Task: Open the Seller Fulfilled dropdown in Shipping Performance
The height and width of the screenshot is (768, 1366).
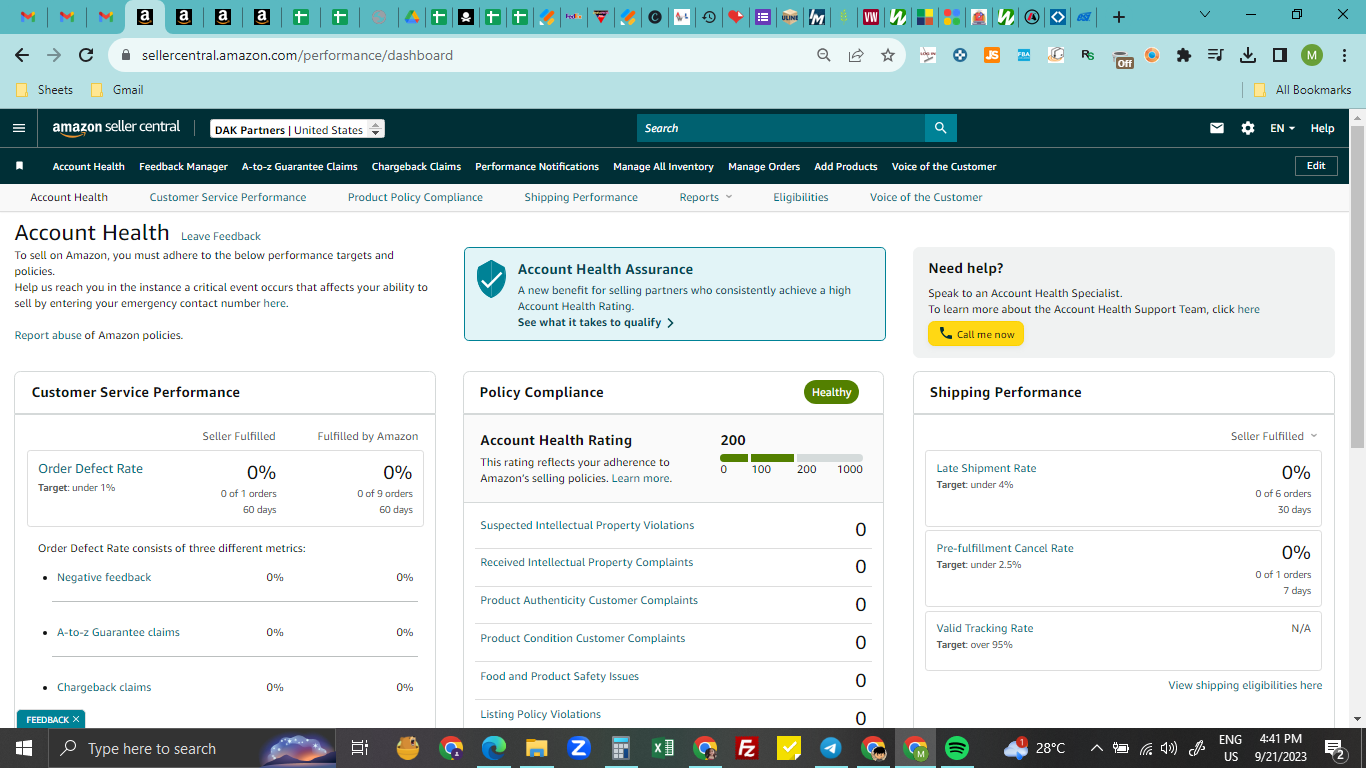Action: tap(1274, 436)
